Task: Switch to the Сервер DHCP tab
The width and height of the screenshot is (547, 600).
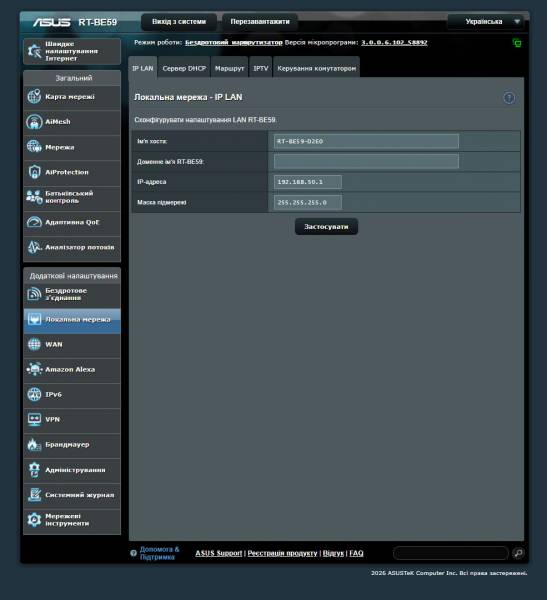Action: click(x=184, y=68)
